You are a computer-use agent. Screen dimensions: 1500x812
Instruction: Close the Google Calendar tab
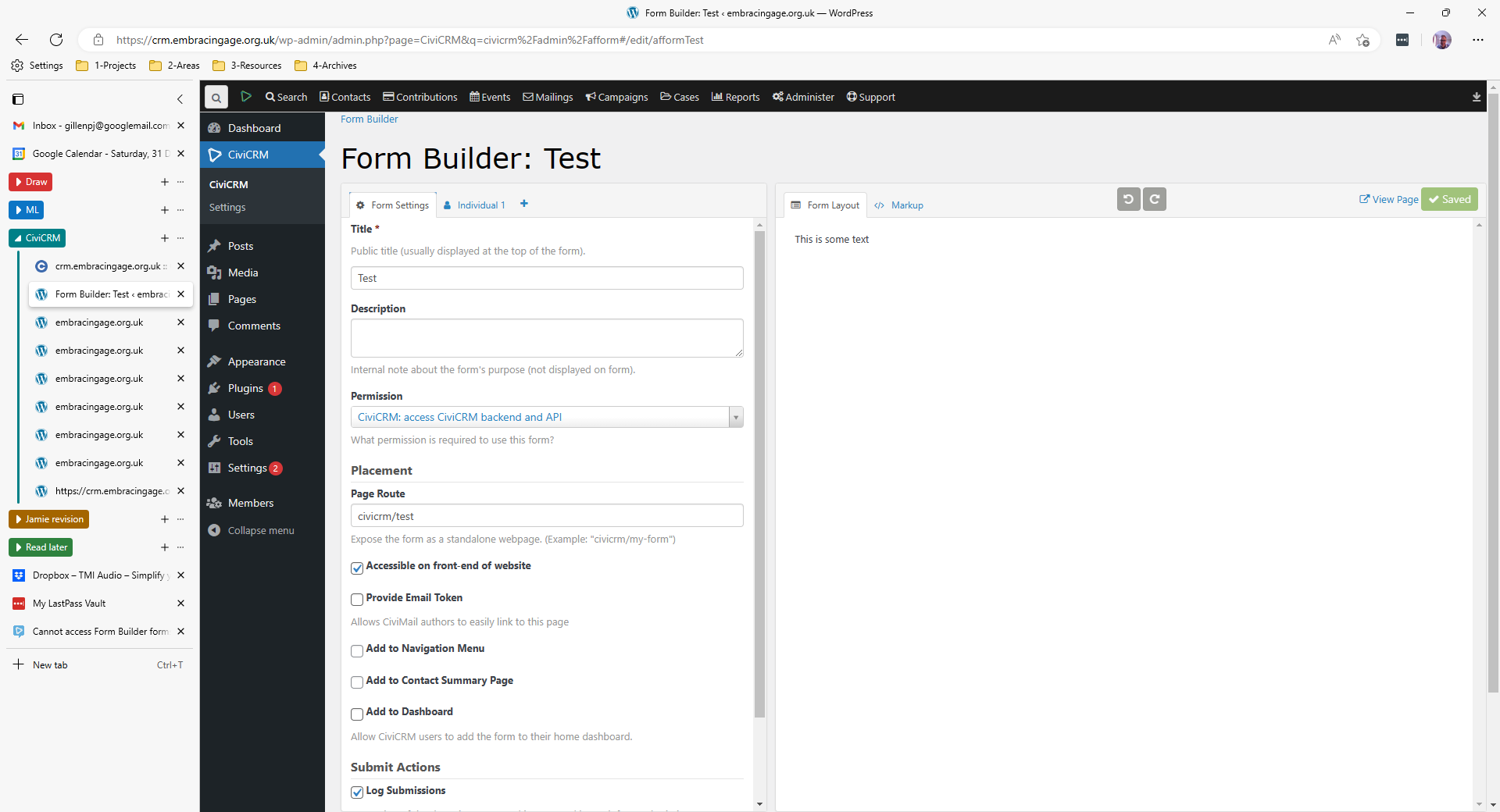pos(181,154)
